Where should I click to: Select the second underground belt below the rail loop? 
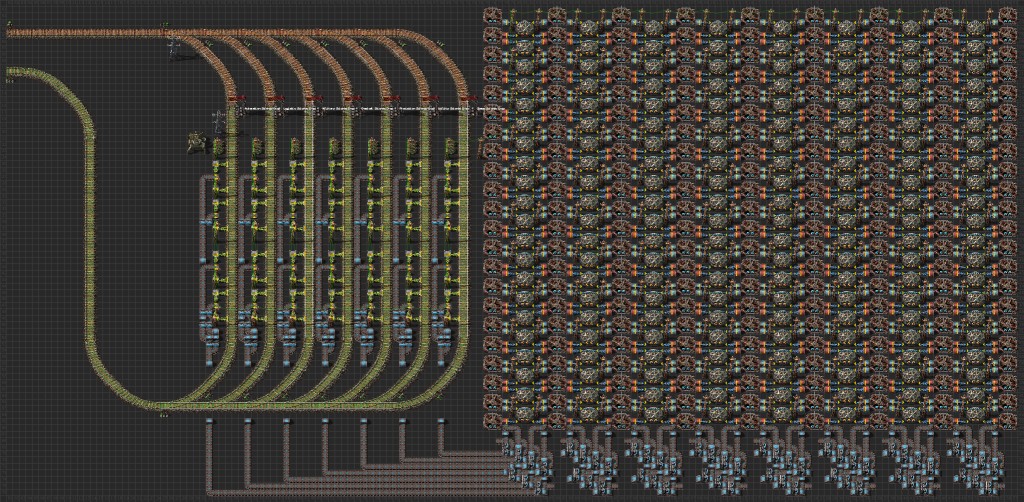(x=248, y=421)
